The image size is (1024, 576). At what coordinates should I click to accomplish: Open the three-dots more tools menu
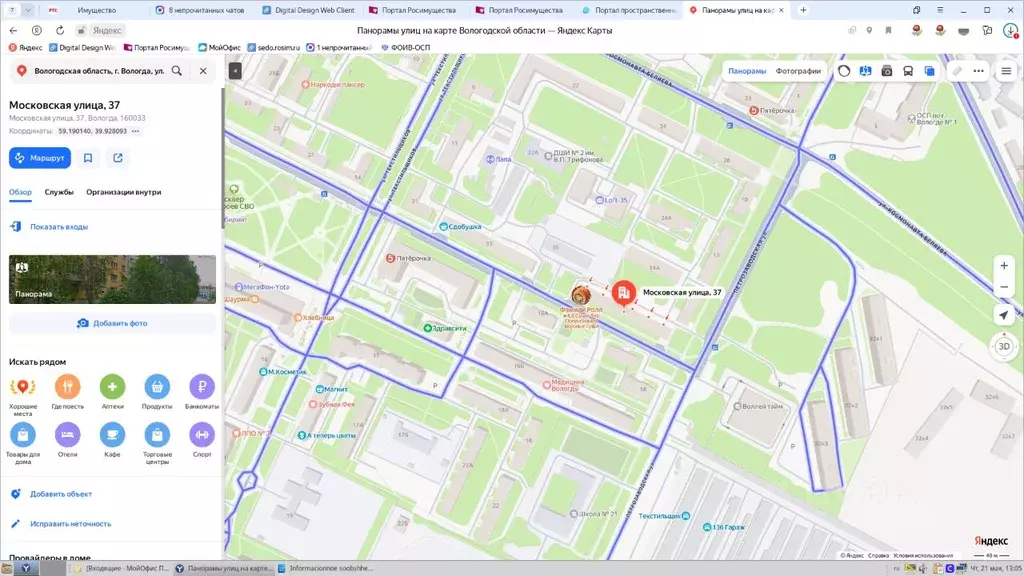[978, 71]
